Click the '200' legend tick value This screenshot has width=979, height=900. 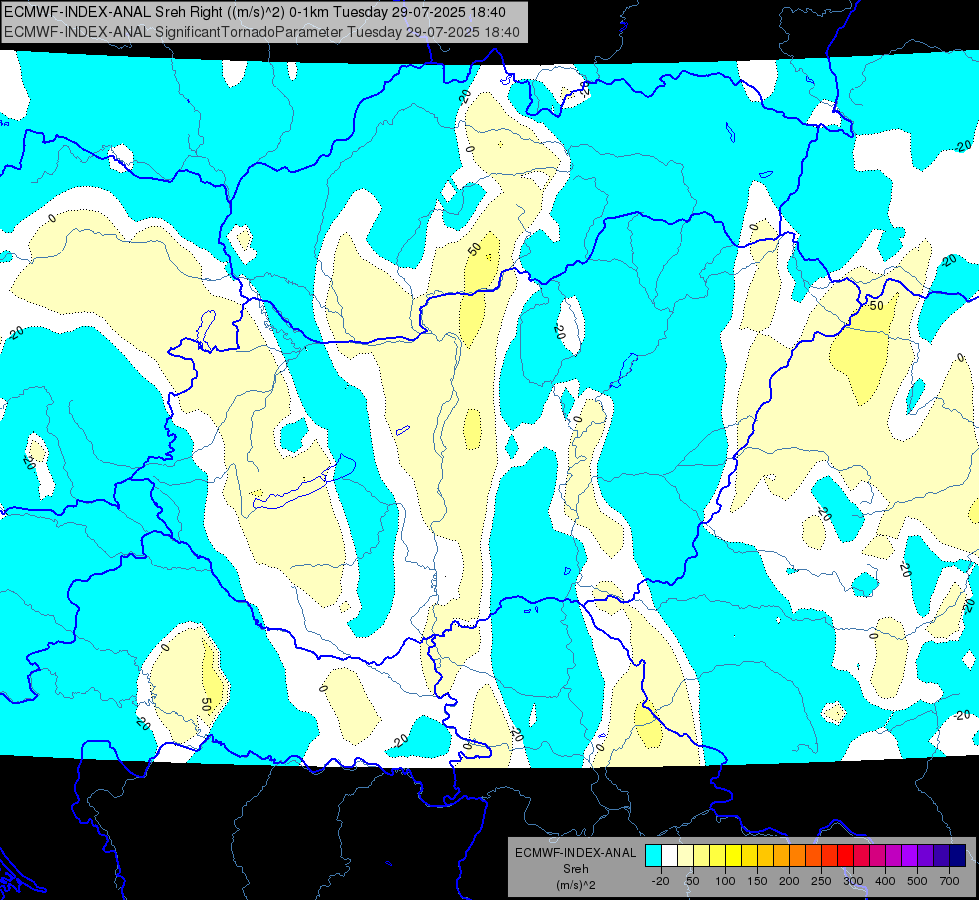coord(789,881)
